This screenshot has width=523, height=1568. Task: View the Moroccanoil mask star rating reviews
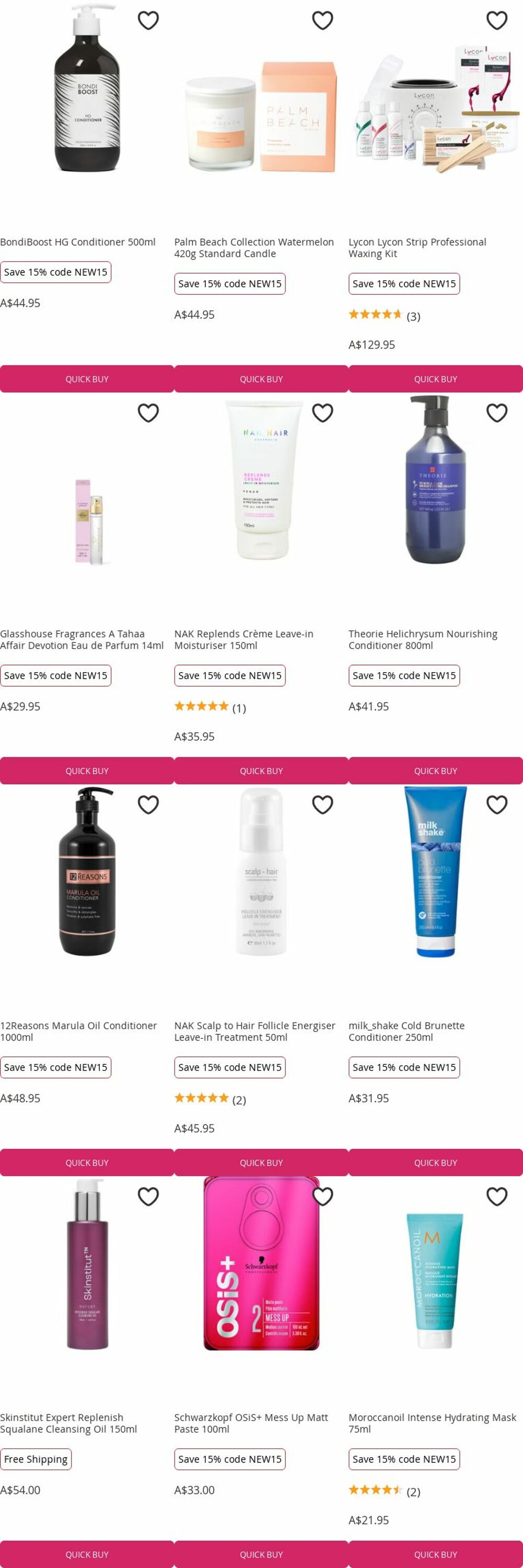click(x=385, y=1491)
